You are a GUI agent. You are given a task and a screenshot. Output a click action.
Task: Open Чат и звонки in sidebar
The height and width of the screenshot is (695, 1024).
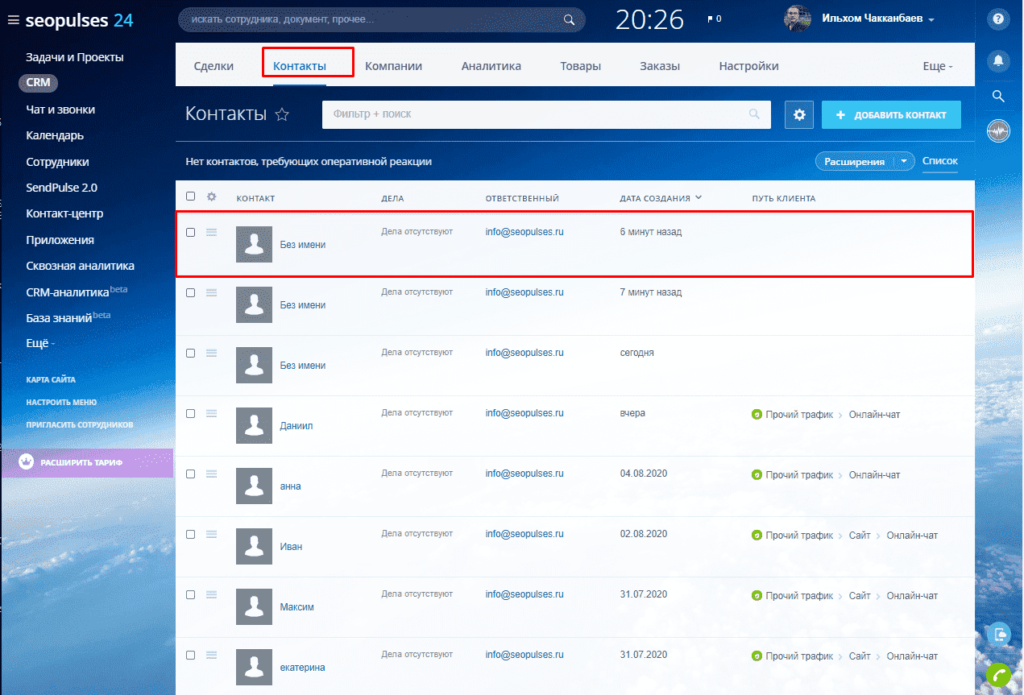tap(60, 110)
